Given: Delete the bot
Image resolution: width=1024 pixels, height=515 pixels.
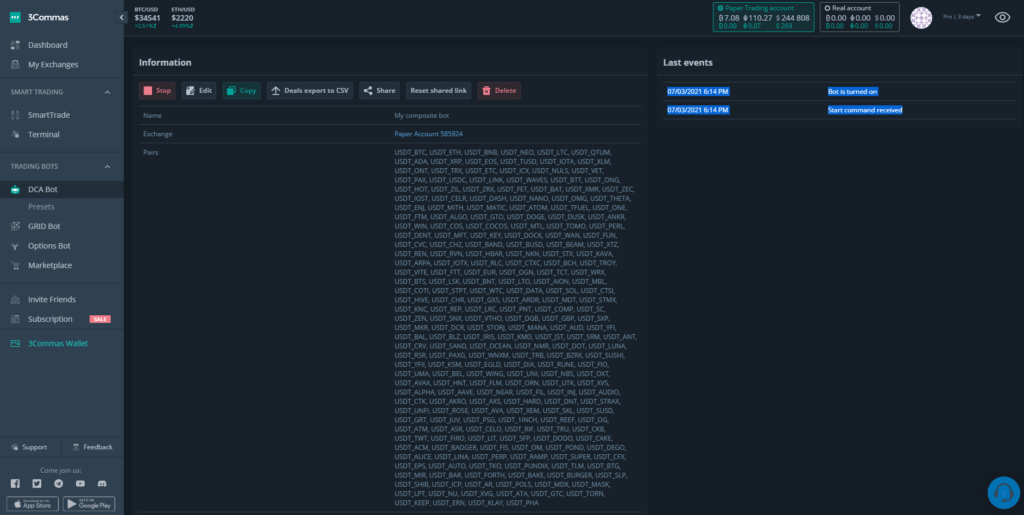Looking at the screenshot, I should point(499,91).
